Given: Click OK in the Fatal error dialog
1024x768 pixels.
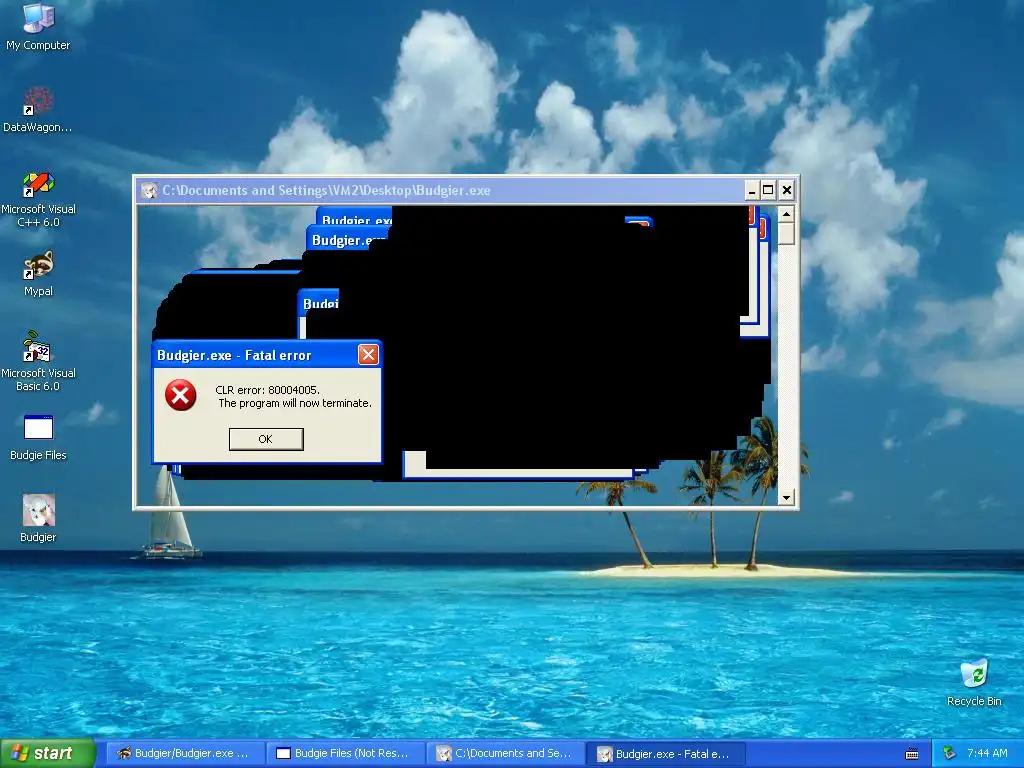Looking at the screenshot, I should (x=266, y=439).
